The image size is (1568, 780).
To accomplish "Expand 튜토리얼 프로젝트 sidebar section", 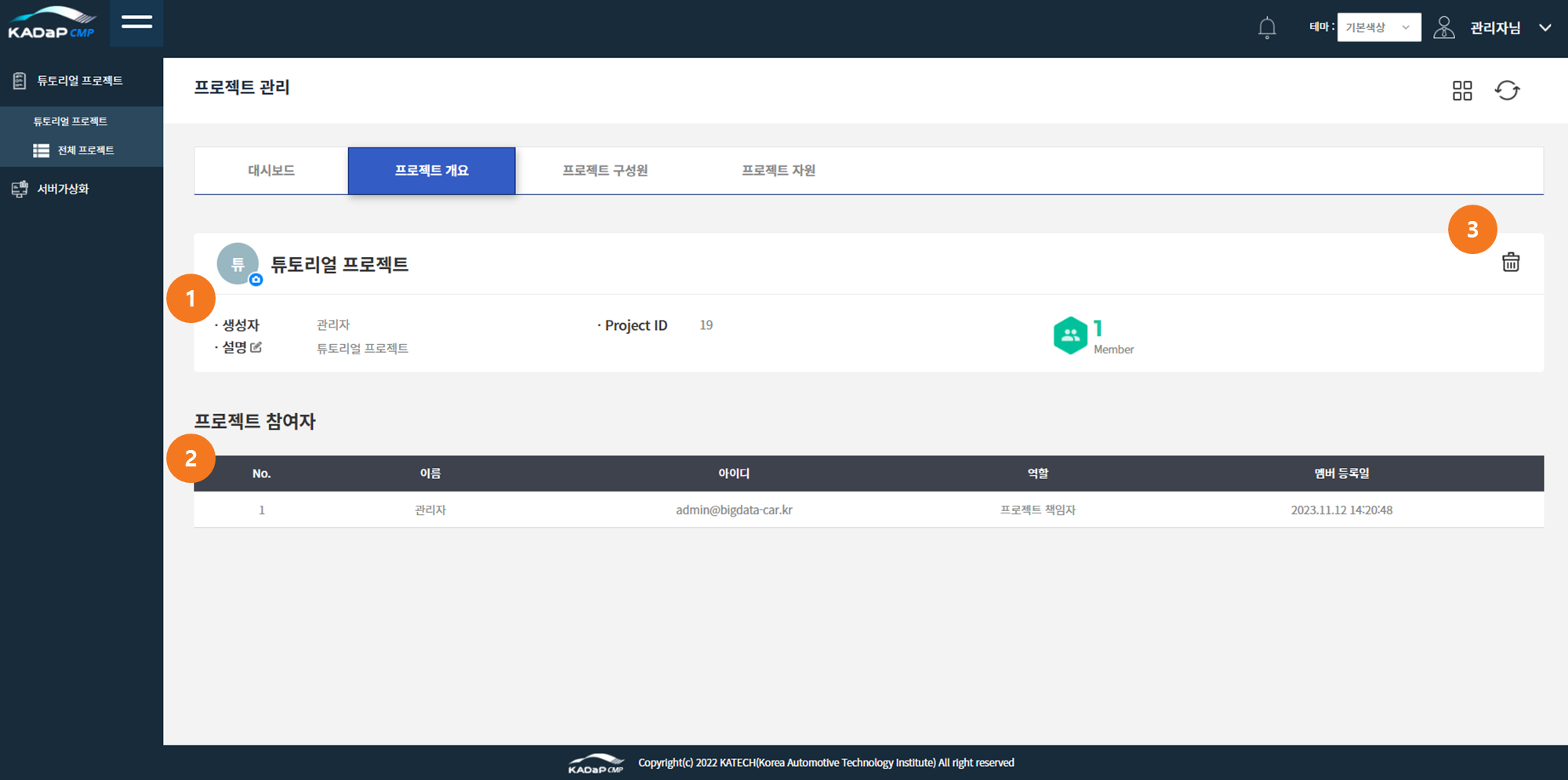I will coord(79,81).
